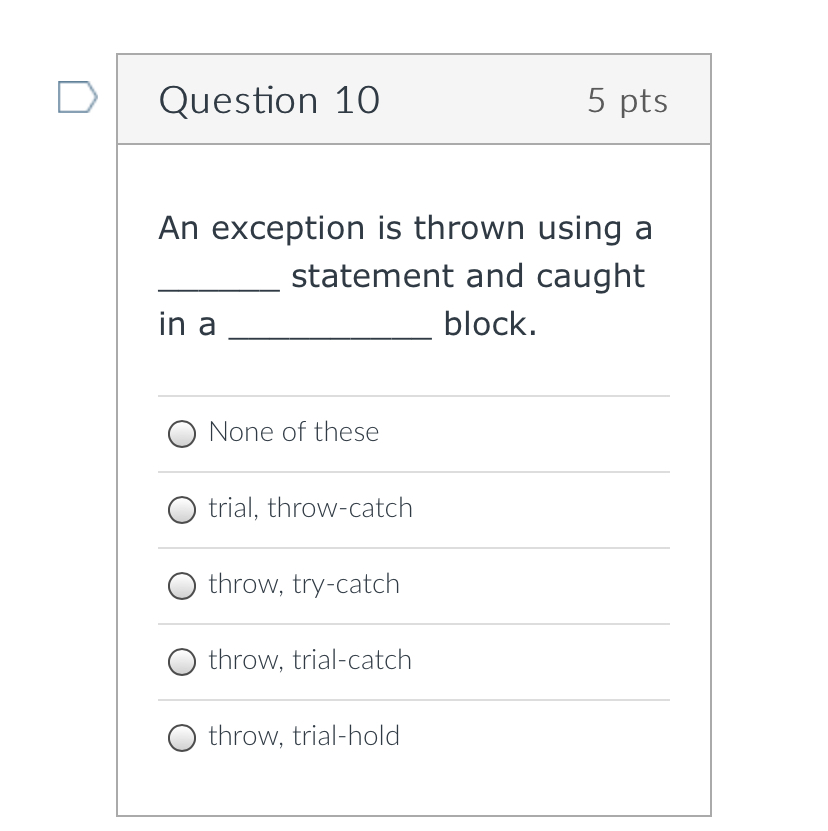Choose the 'trial, throw-catch' radio button

coord(182,509)
